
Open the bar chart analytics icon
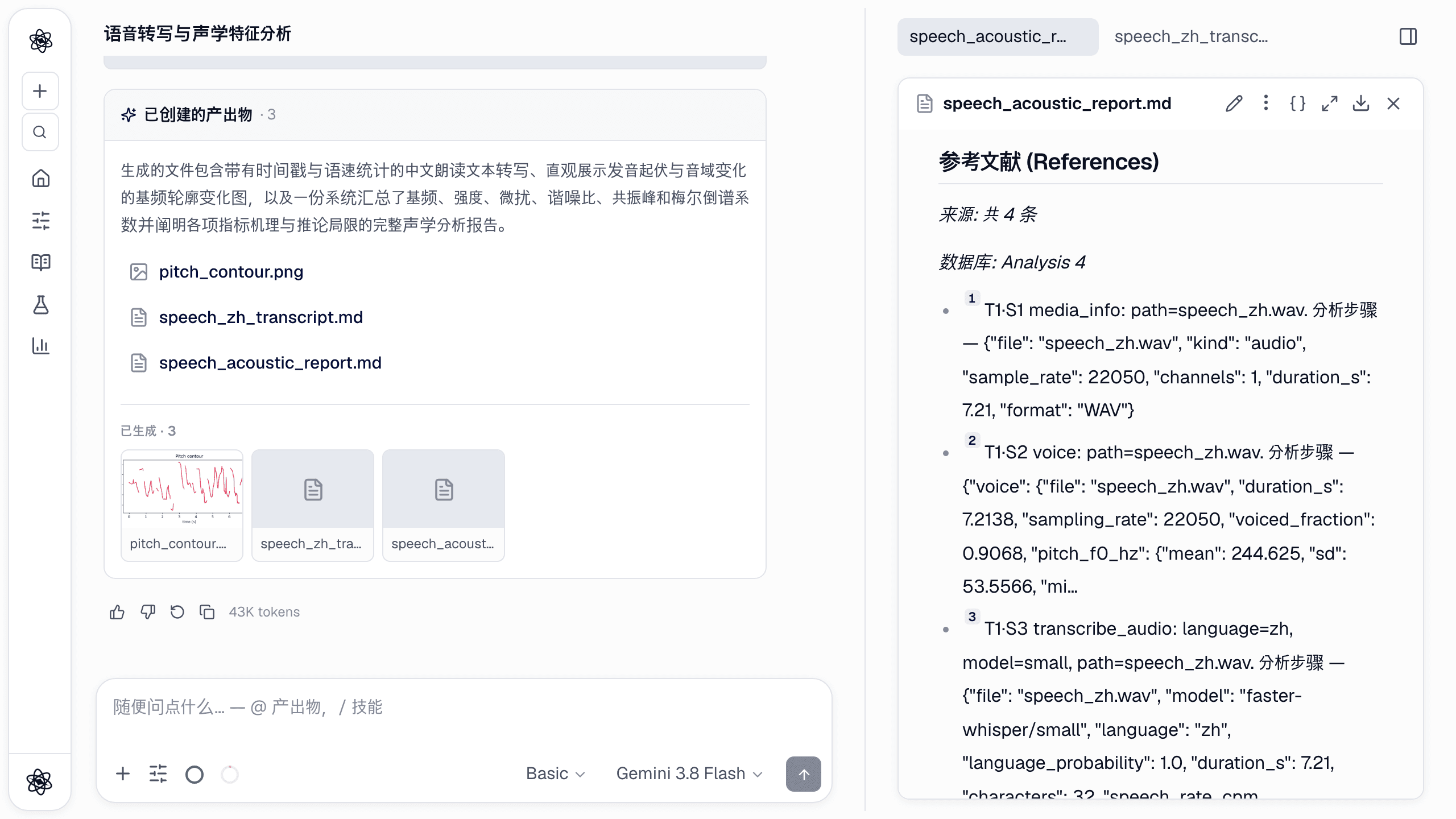tap(40, 346)
